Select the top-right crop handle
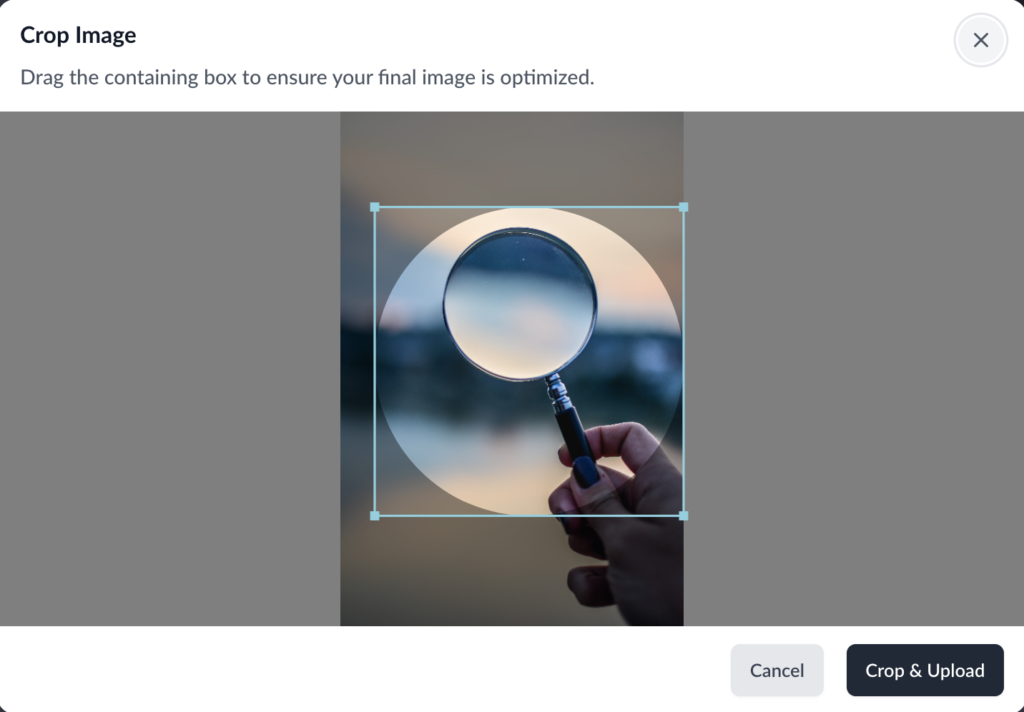The width and height of the screenshot is (1024, 712). (x=683, y=207)
